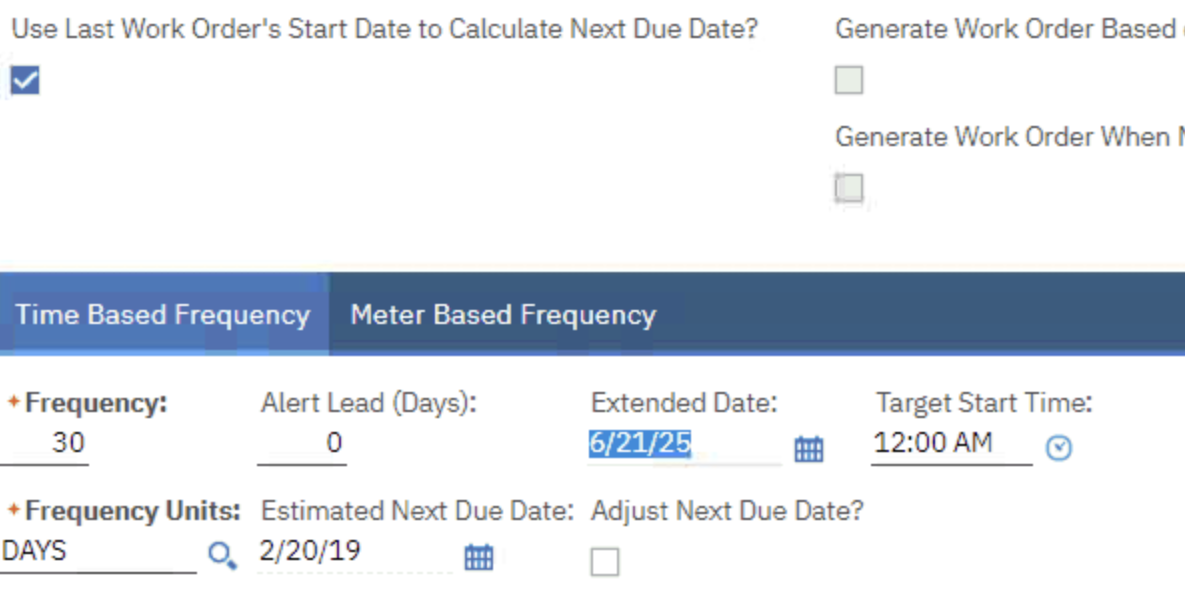This screenshot has width=1185, height=591.
Task: Open the Target Start Time clock picker
Action: point(1058,448)
